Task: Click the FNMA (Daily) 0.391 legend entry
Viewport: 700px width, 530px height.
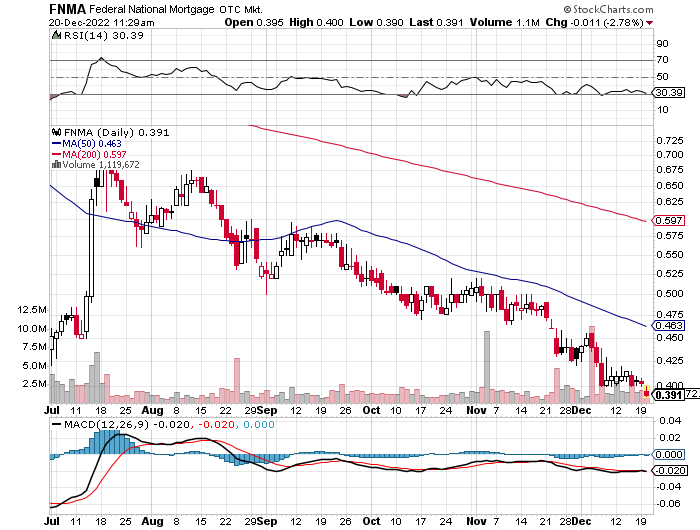Action: tap(117, 133)
